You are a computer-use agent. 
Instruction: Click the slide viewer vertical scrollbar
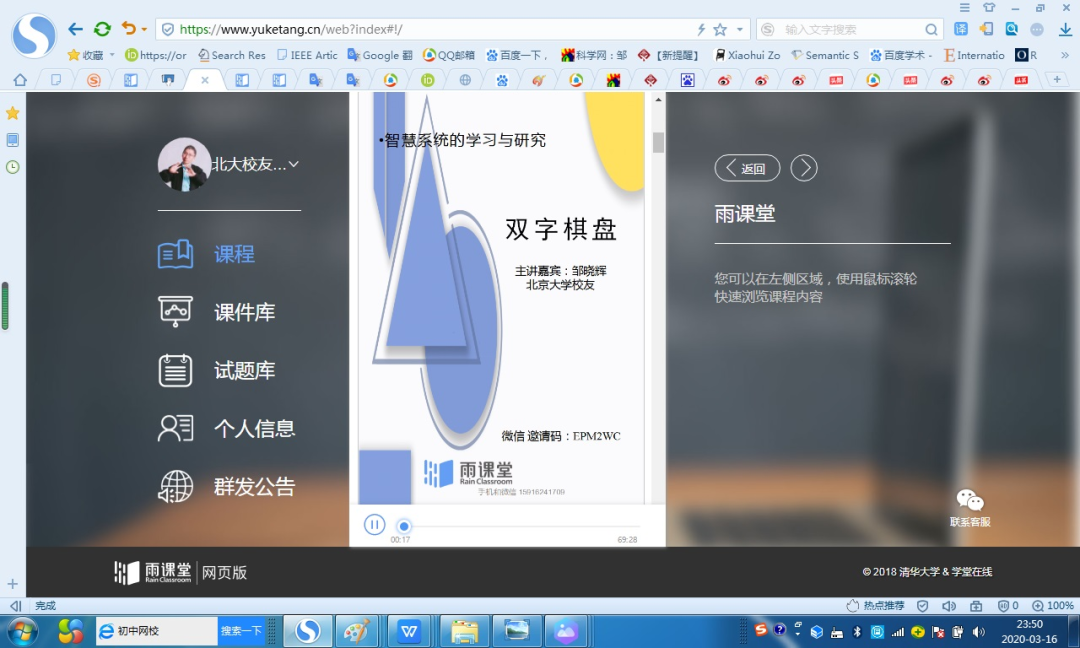(658, 143)
